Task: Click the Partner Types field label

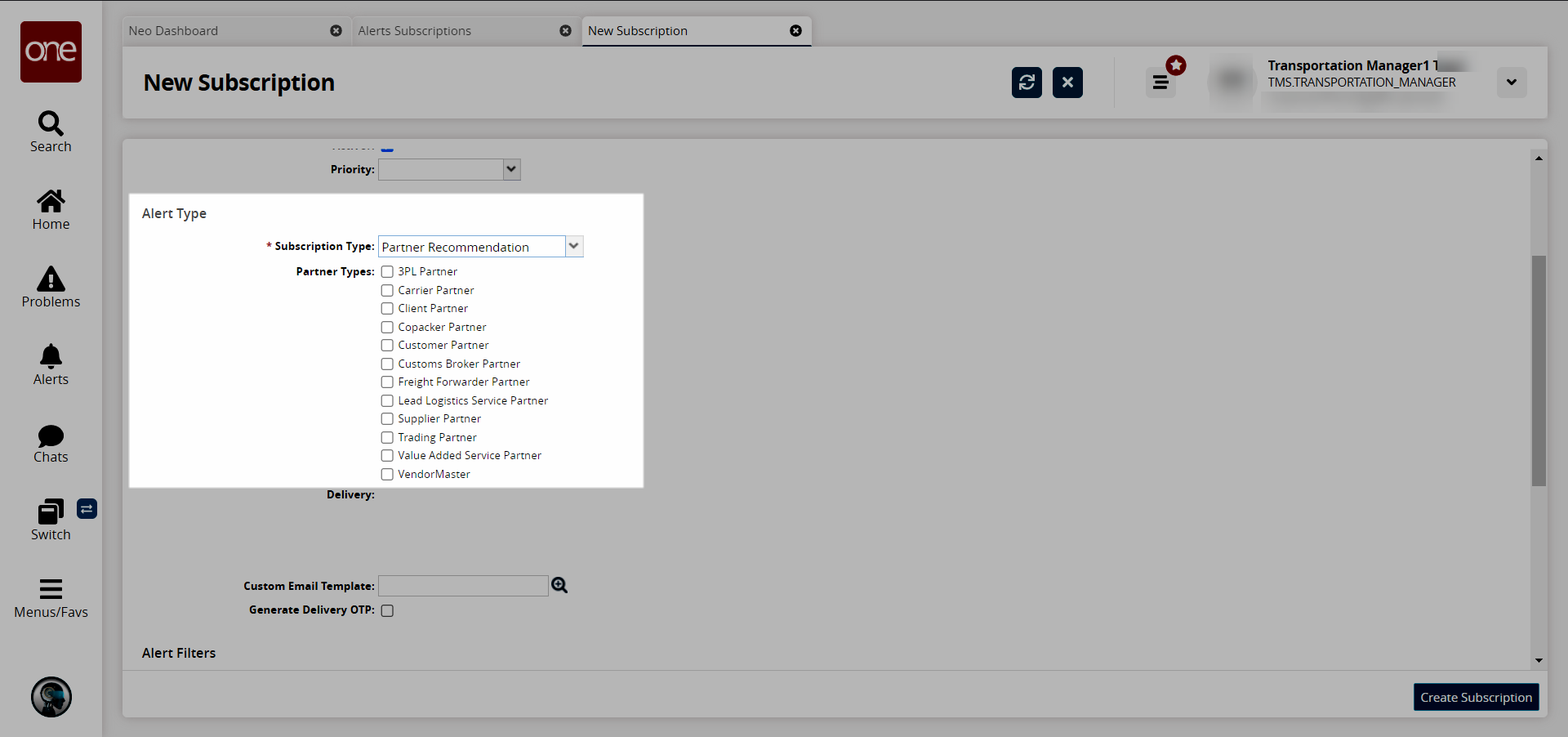Action: (x=335, y=271)
